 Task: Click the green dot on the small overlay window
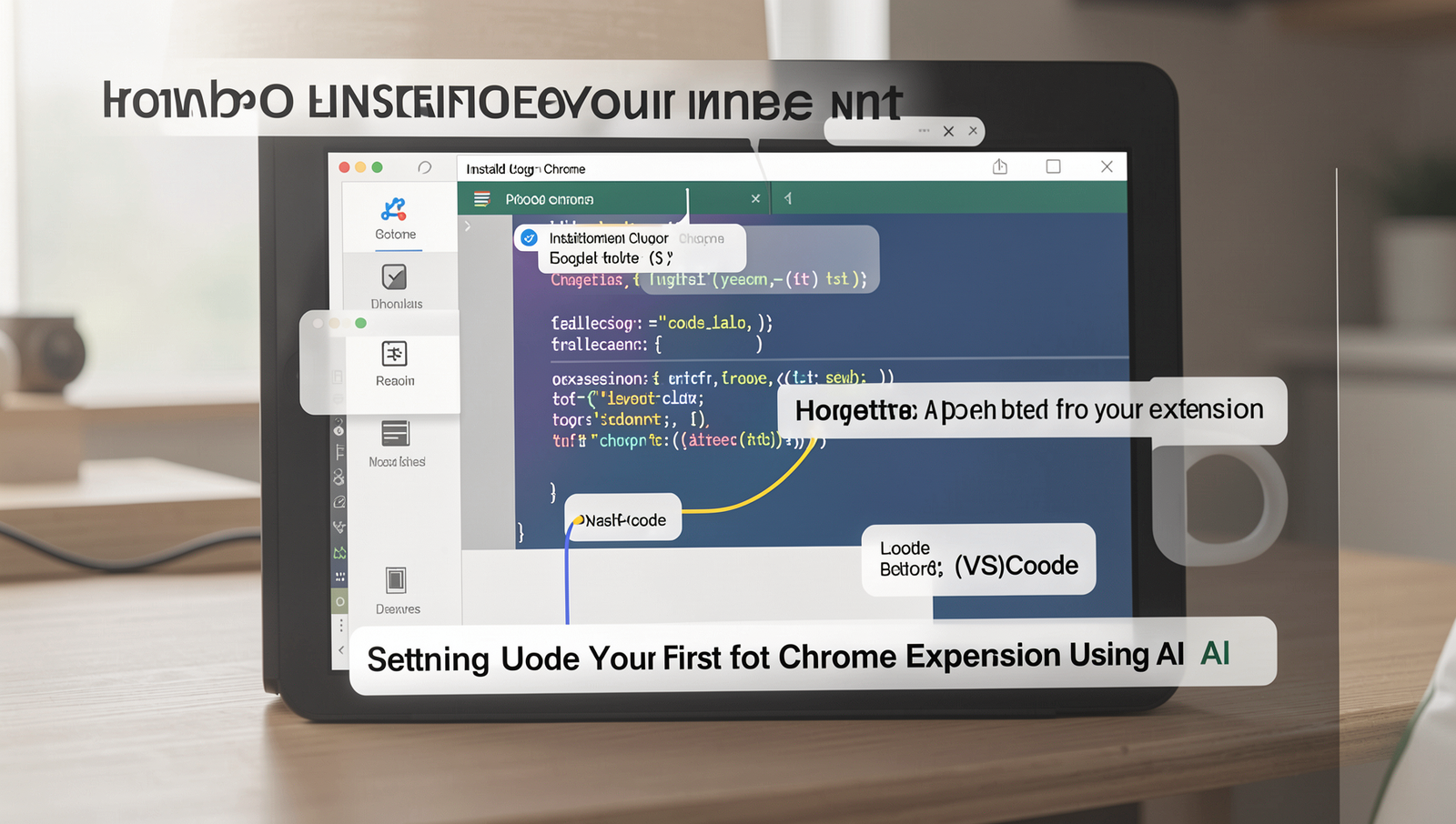360,323
